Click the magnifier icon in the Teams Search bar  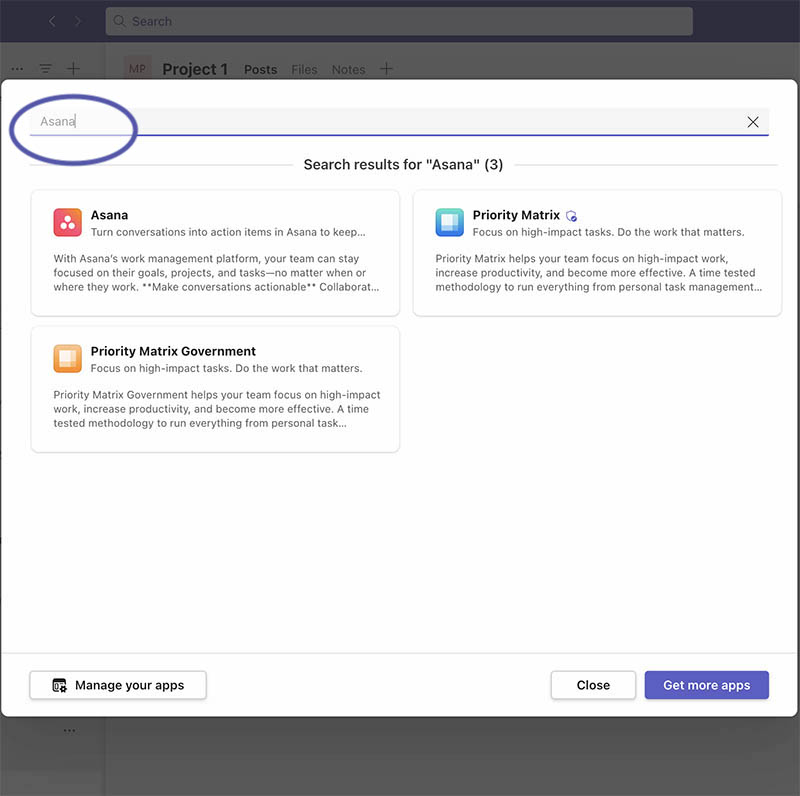point(119,21)
